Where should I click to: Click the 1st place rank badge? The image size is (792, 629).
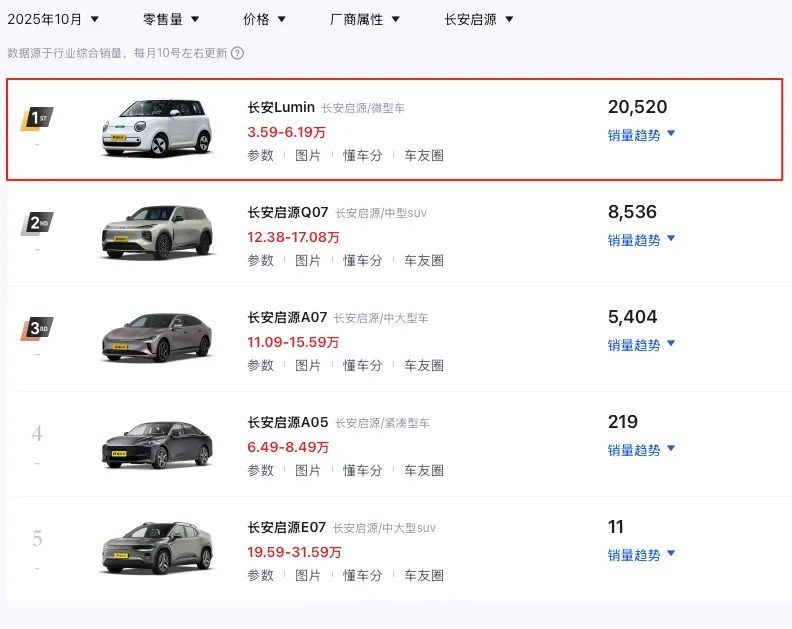click(x=37, y=119)
